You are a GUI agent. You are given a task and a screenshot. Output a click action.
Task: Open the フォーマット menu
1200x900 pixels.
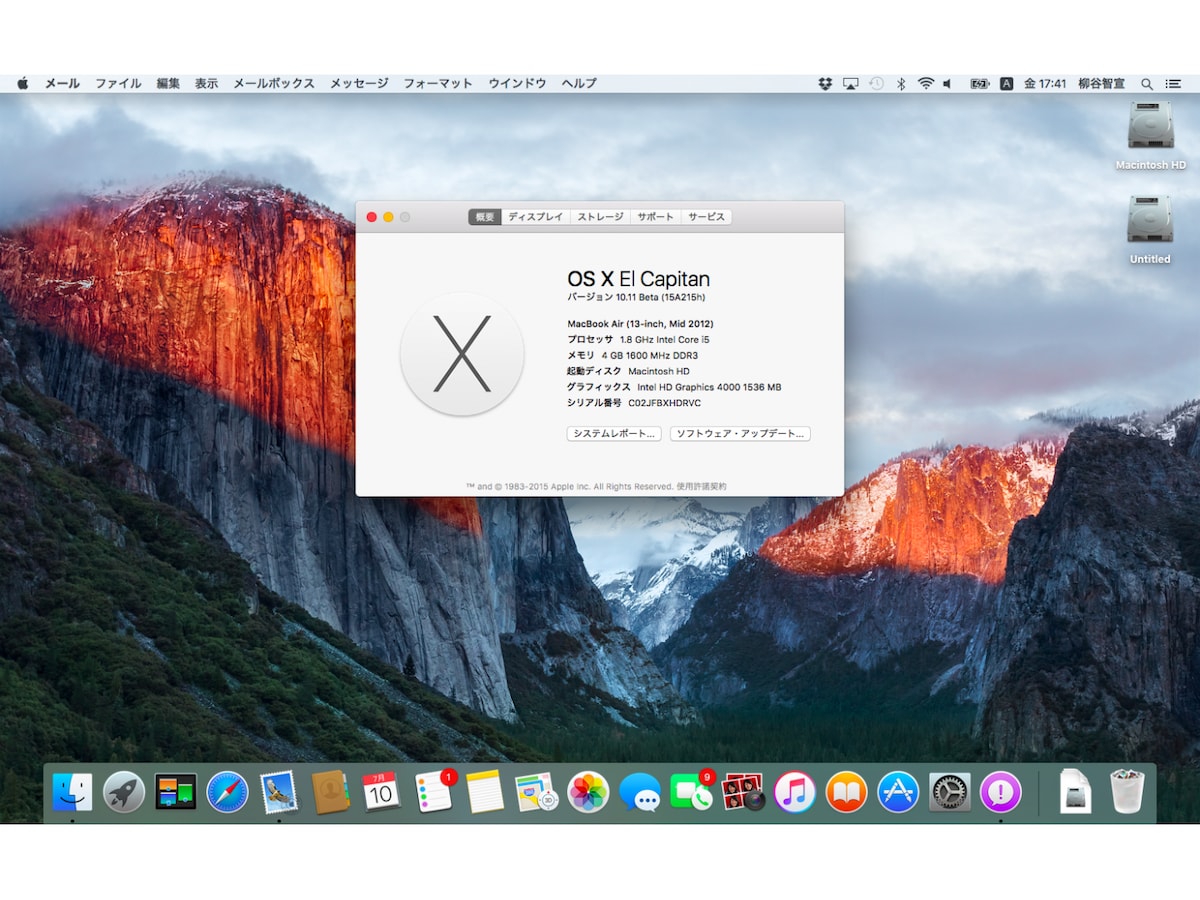(438, 84)
